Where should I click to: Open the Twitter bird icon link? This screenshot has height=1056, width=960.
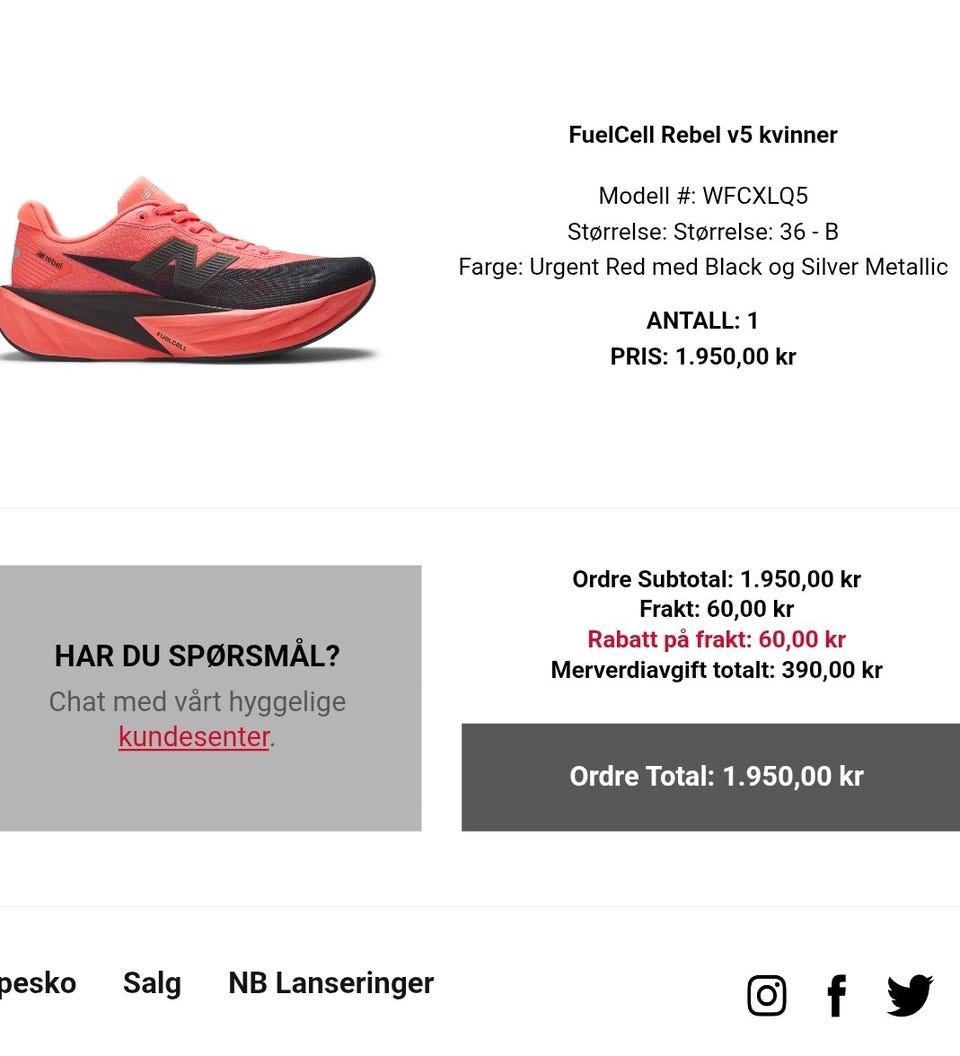[909, 995]
